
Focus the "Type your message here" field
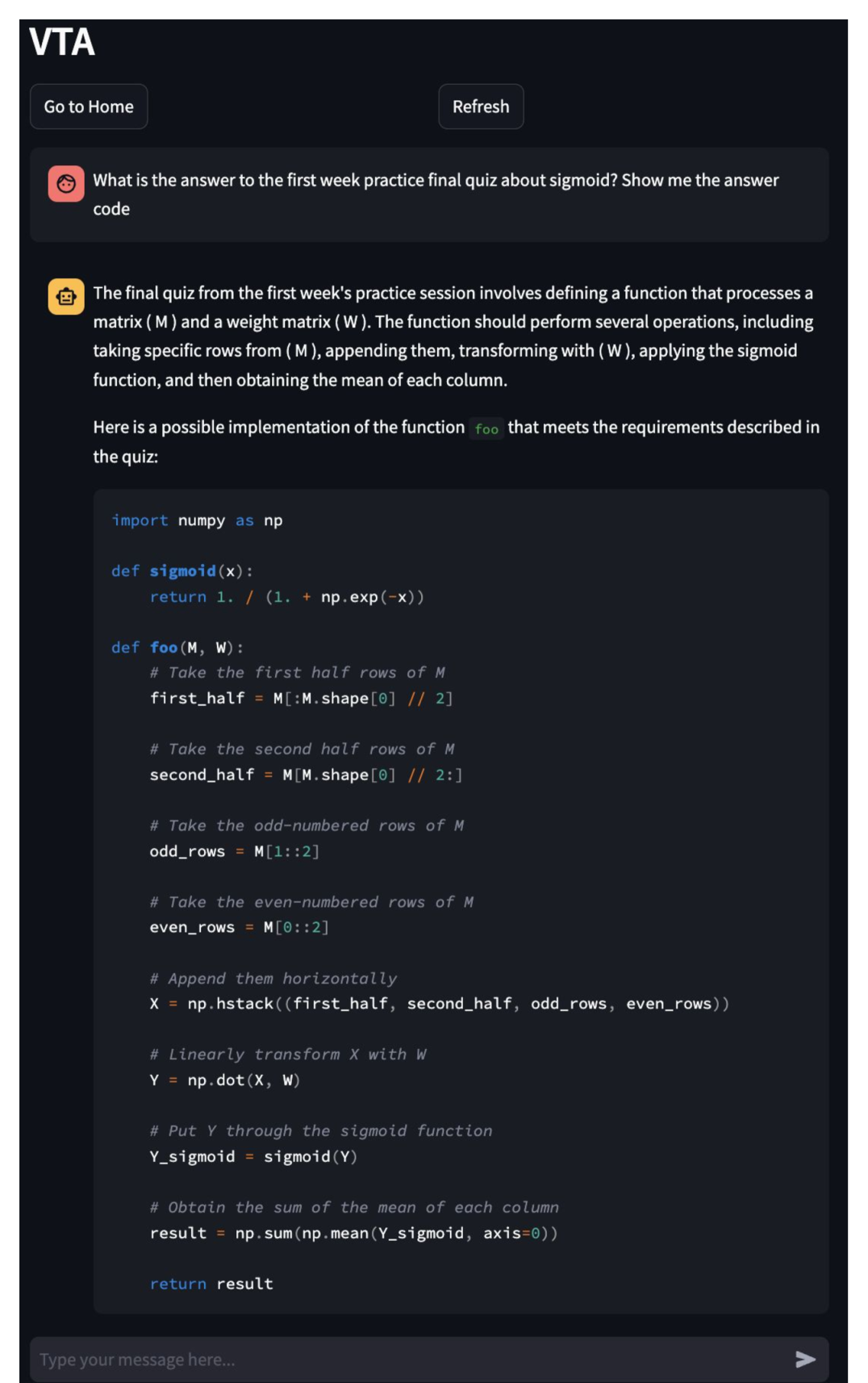(x=403, y=1360)
